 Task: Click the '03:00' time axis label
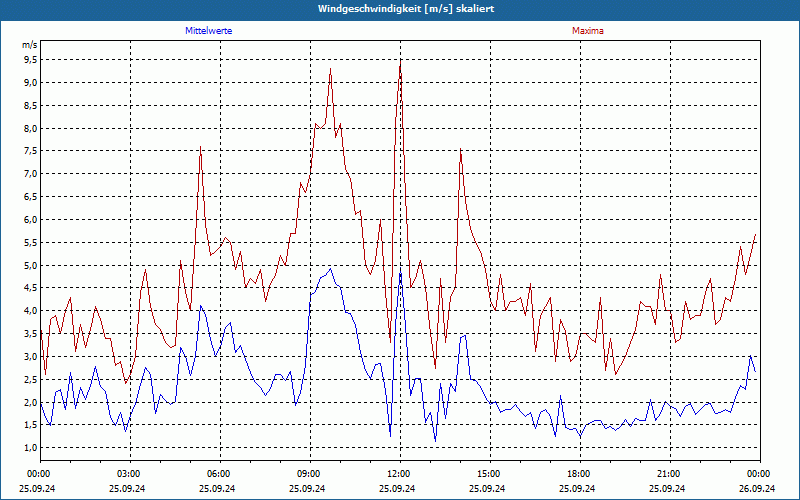tap(128, 474)
